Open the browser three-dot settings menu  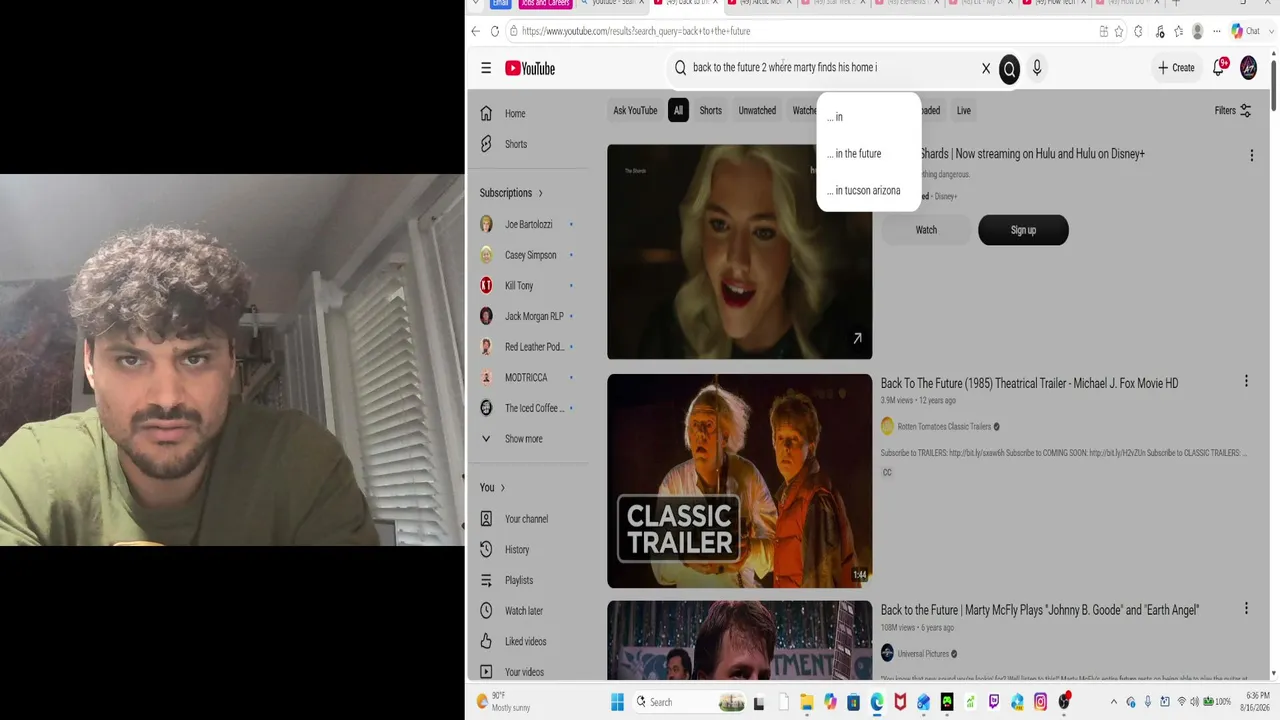[x=1217, y=31]
